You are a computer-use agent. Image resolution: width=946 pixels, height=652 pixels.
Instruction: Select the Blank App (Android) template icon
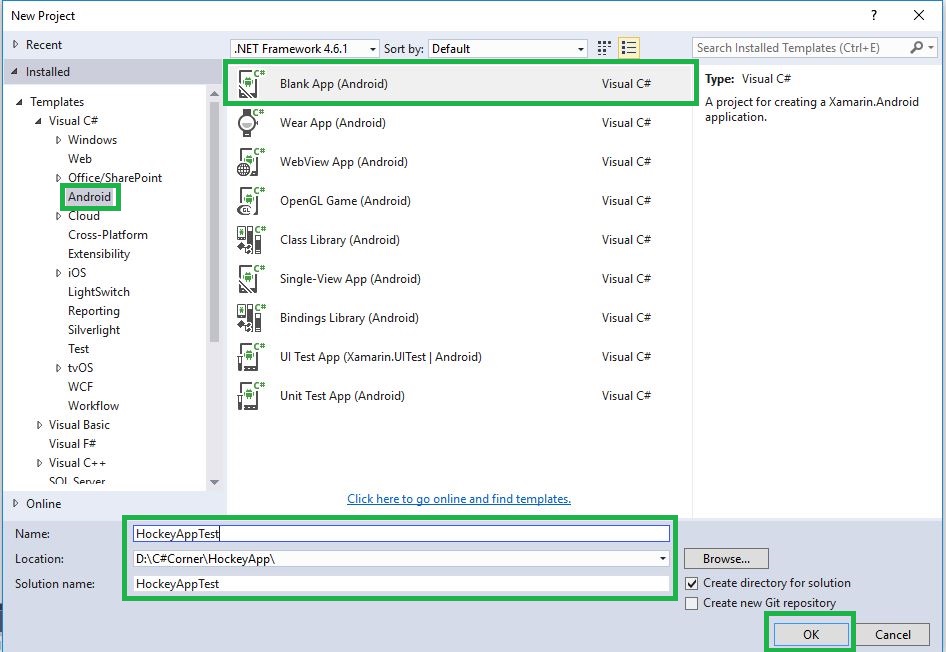tap(250, 83)
